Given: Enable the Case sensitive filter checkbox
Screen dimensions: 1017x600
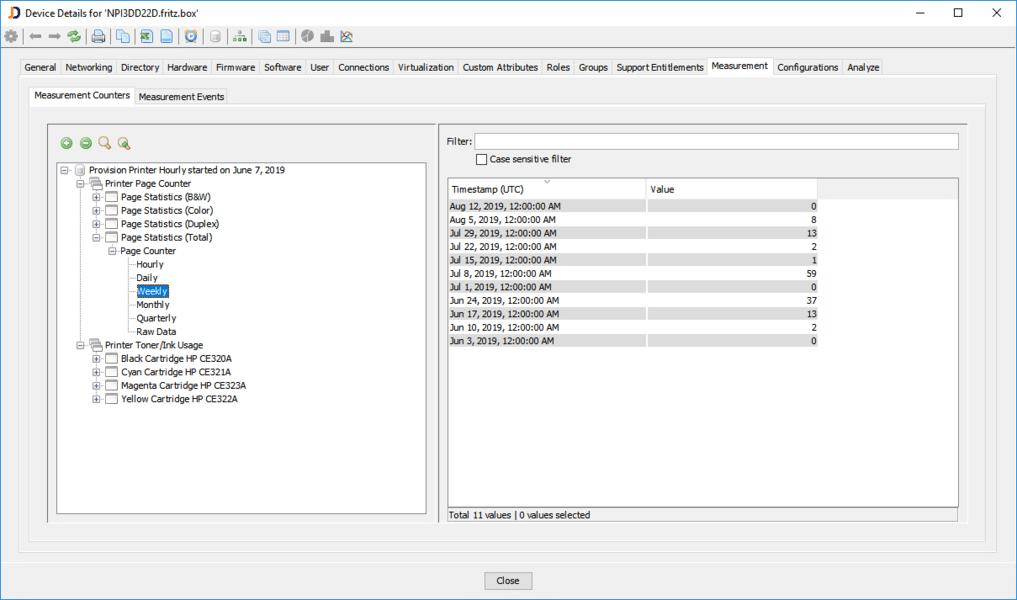Looking at the screenshot, I should (x=482, y=159).
